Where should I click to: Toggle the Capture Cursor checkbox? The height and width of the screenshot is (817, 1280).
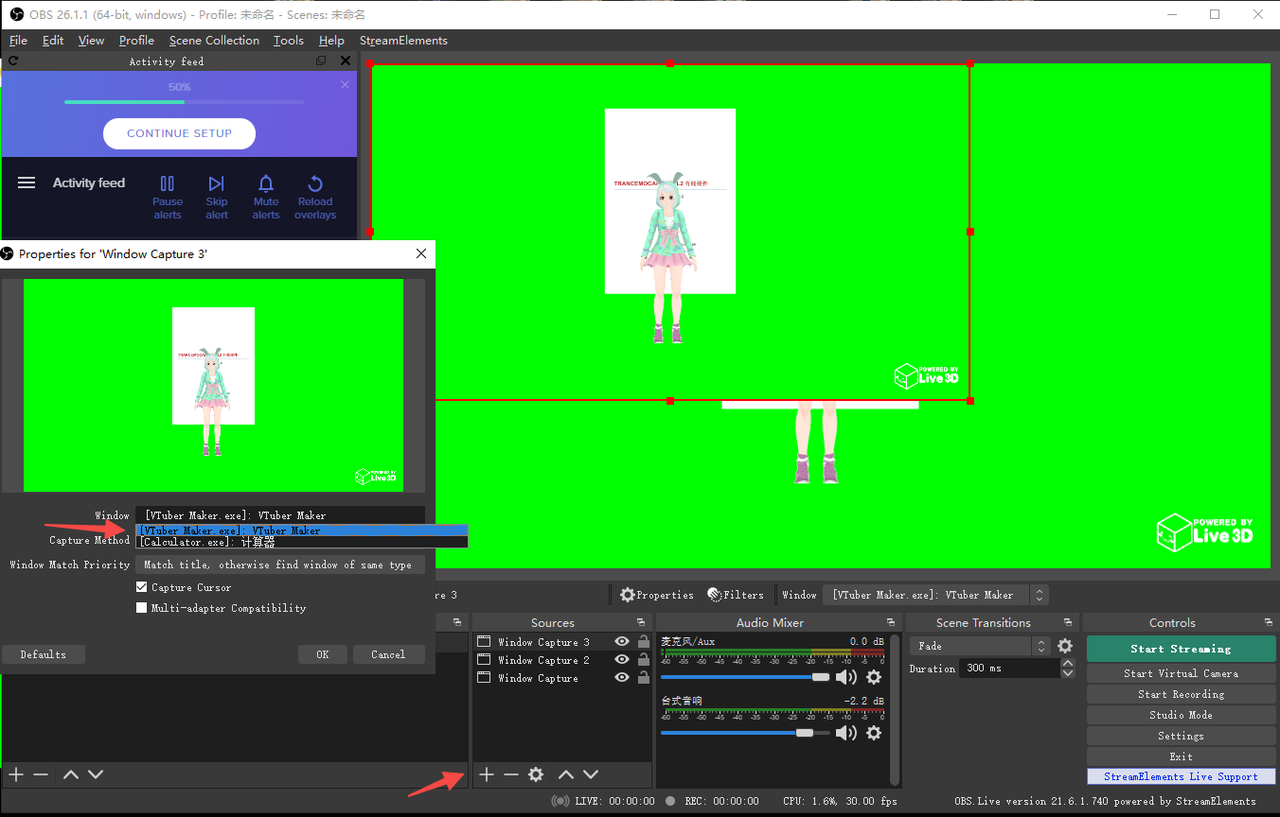coord(142,588)
